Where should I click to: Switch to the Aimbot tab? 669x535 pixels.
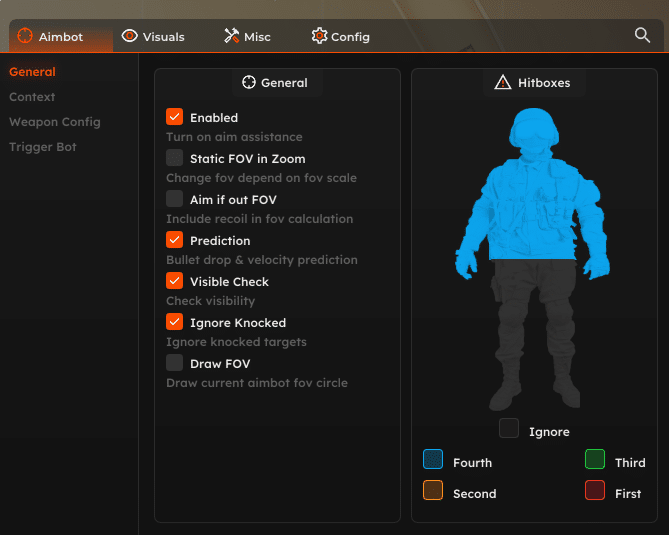point(61,37)
